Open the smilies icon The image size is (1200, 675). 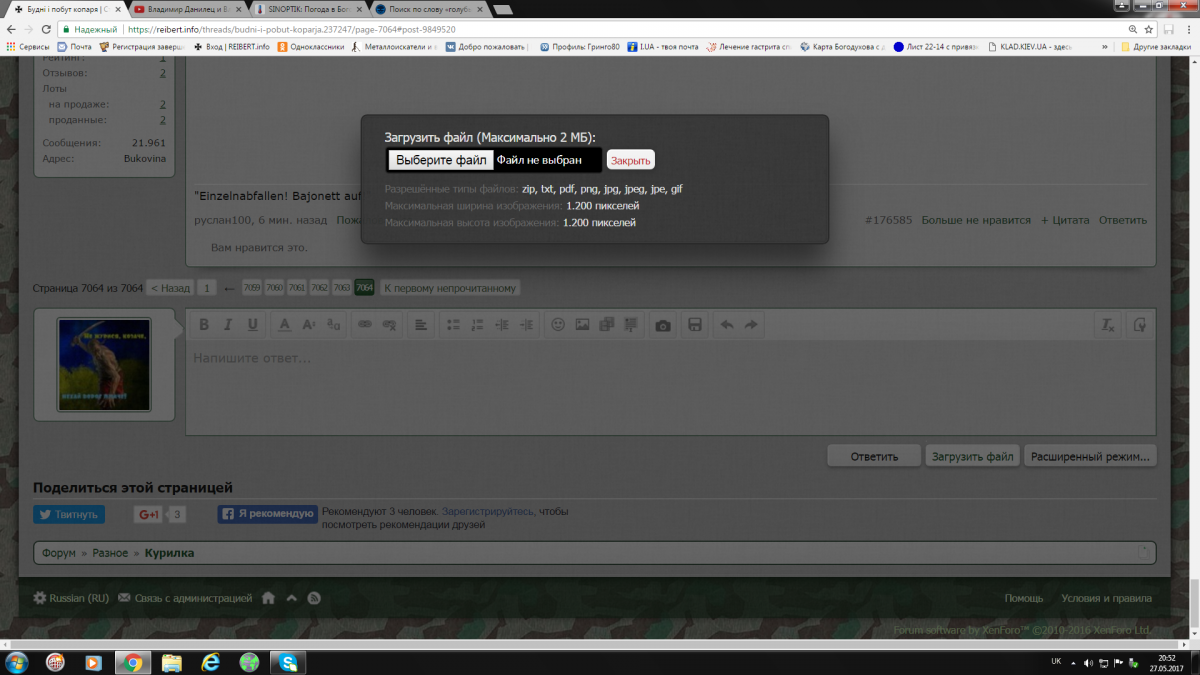click(558, 325)
